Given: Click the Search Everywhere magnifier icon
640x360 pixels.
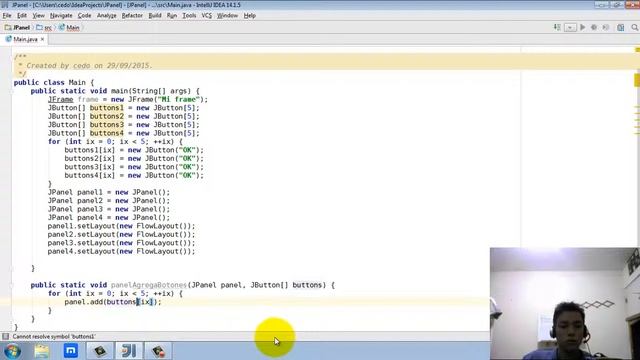Looking at the screenshot, I should click(x=635, y=27).
